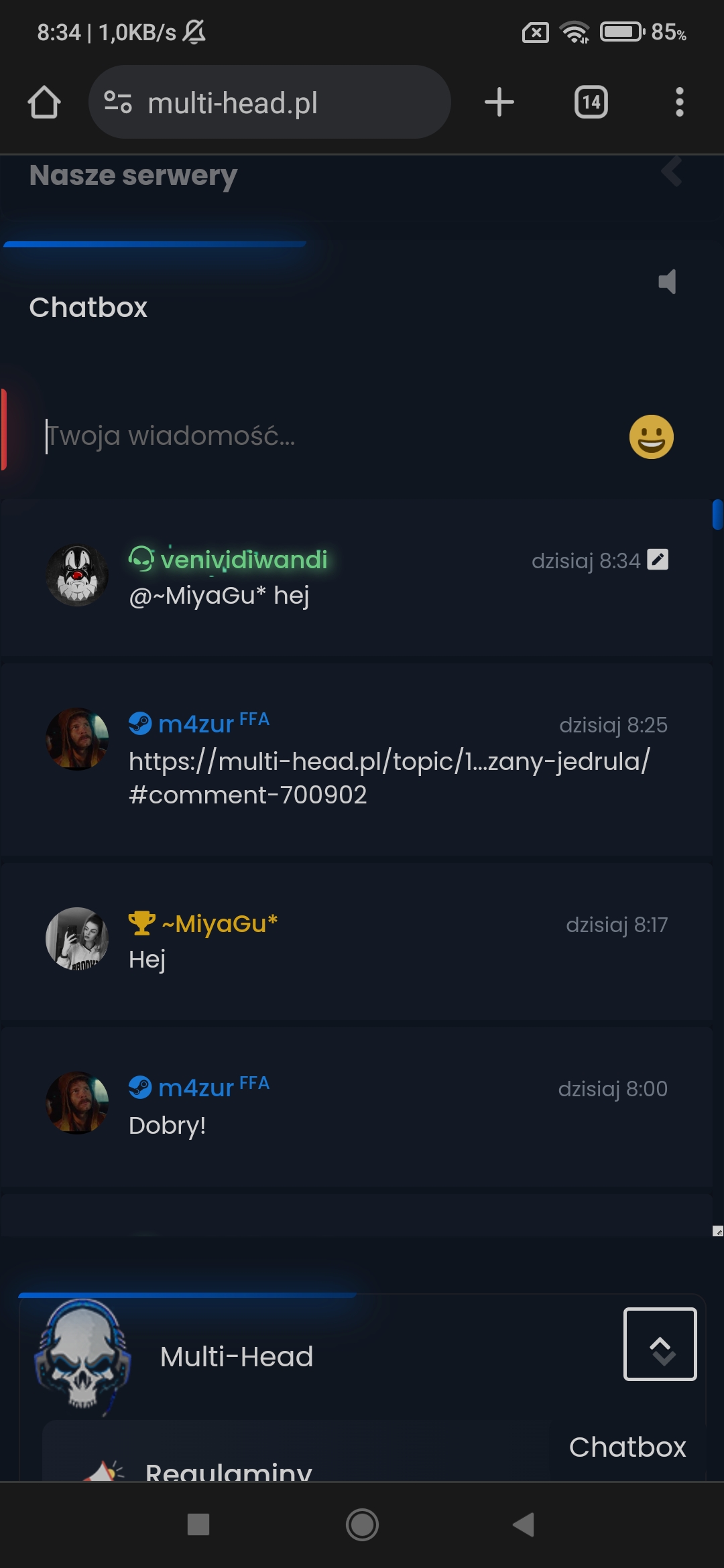Viewport: 724px width, 1568px height.
Task: Click the chat list blue scrollbar handle
Action: 717,515
